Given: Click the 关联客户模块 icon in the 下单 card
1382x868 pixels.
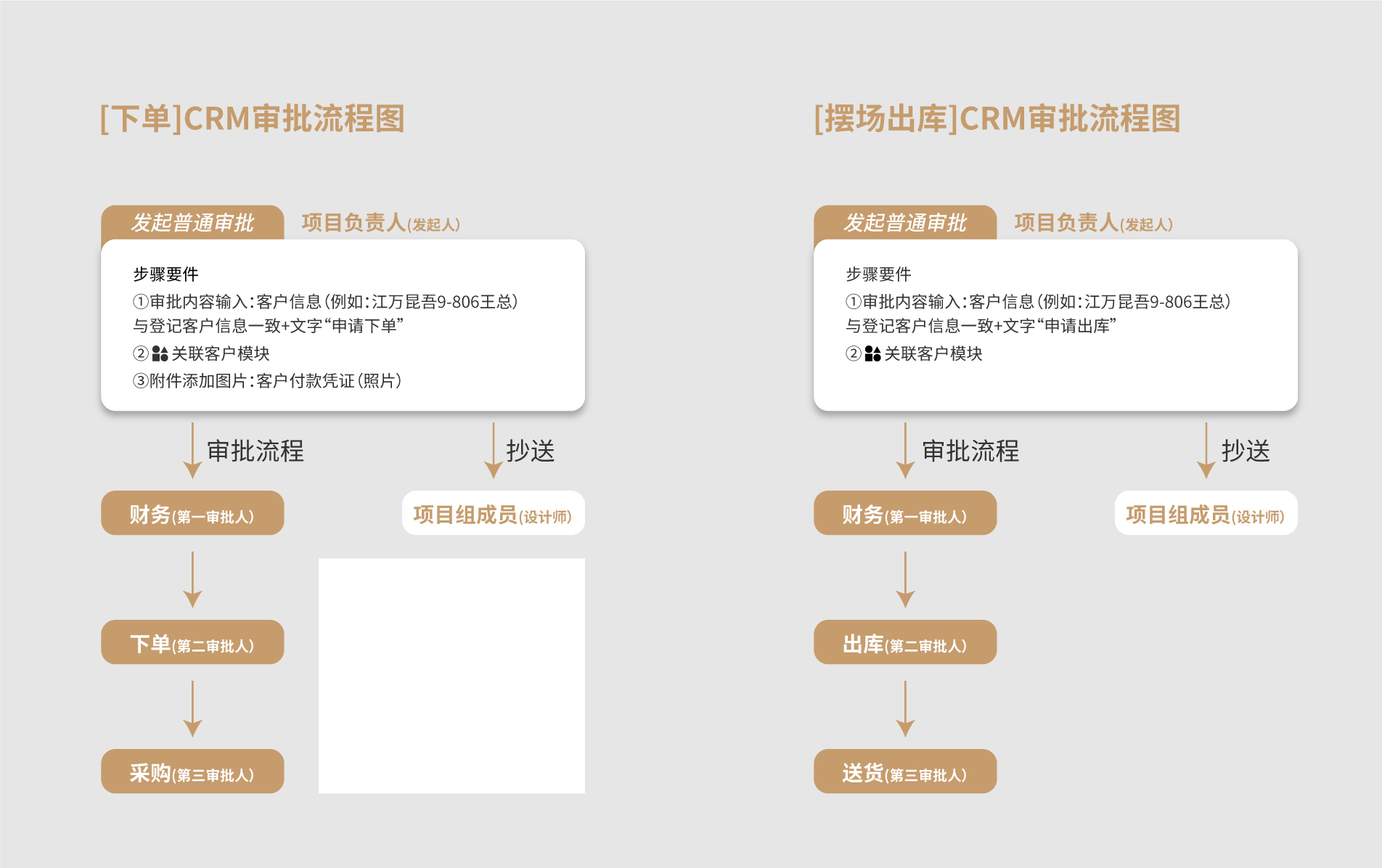Looking at the screenshot, I should point(160,353).
